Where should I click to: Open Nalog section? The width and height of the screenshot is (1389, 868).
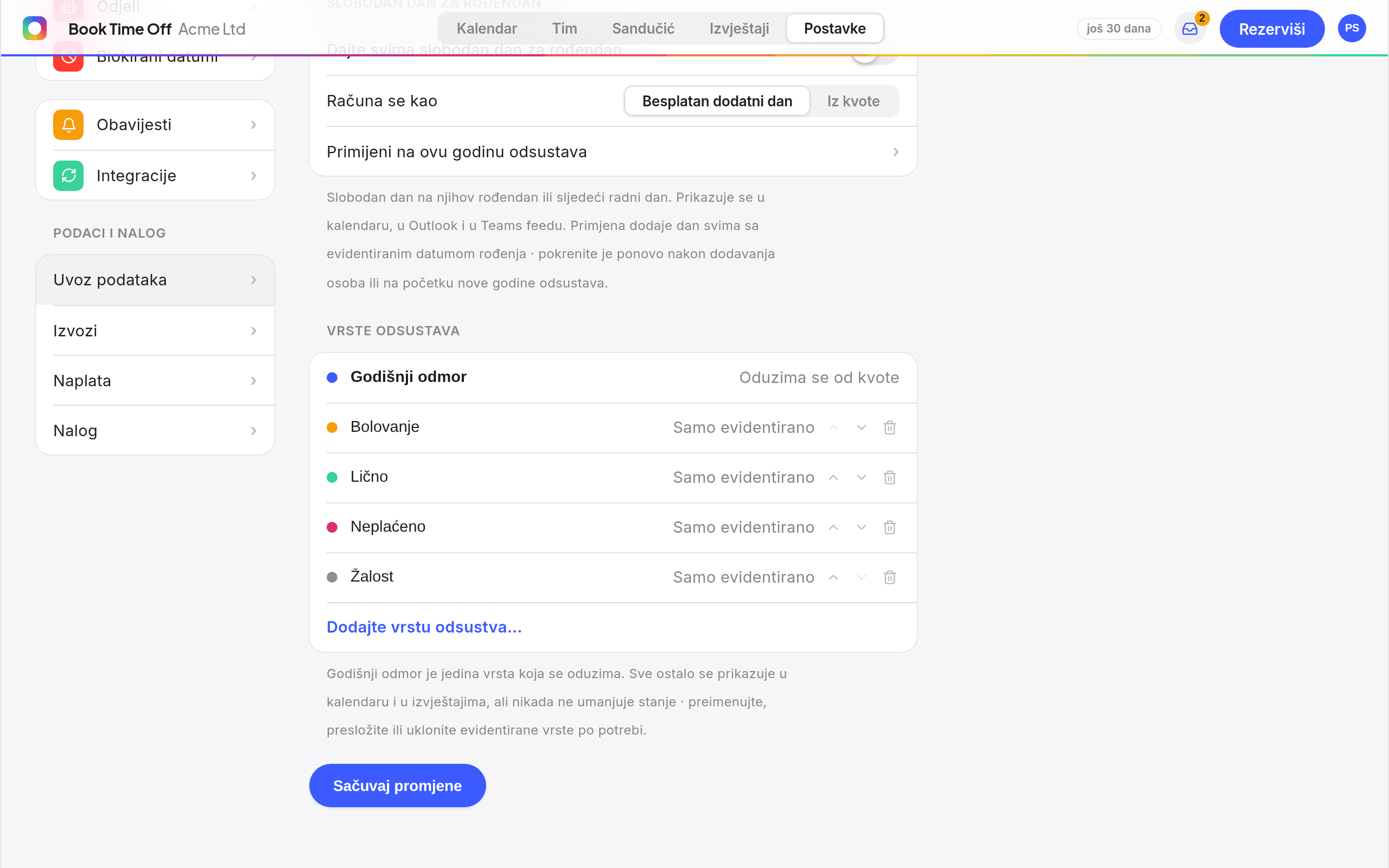[x=155, y=431]
